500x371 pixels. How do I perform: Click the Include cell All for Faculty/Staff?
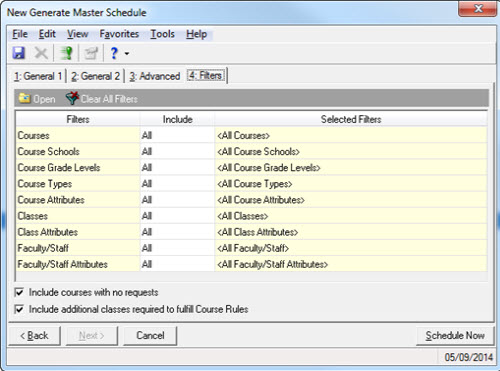click(177, 248)
